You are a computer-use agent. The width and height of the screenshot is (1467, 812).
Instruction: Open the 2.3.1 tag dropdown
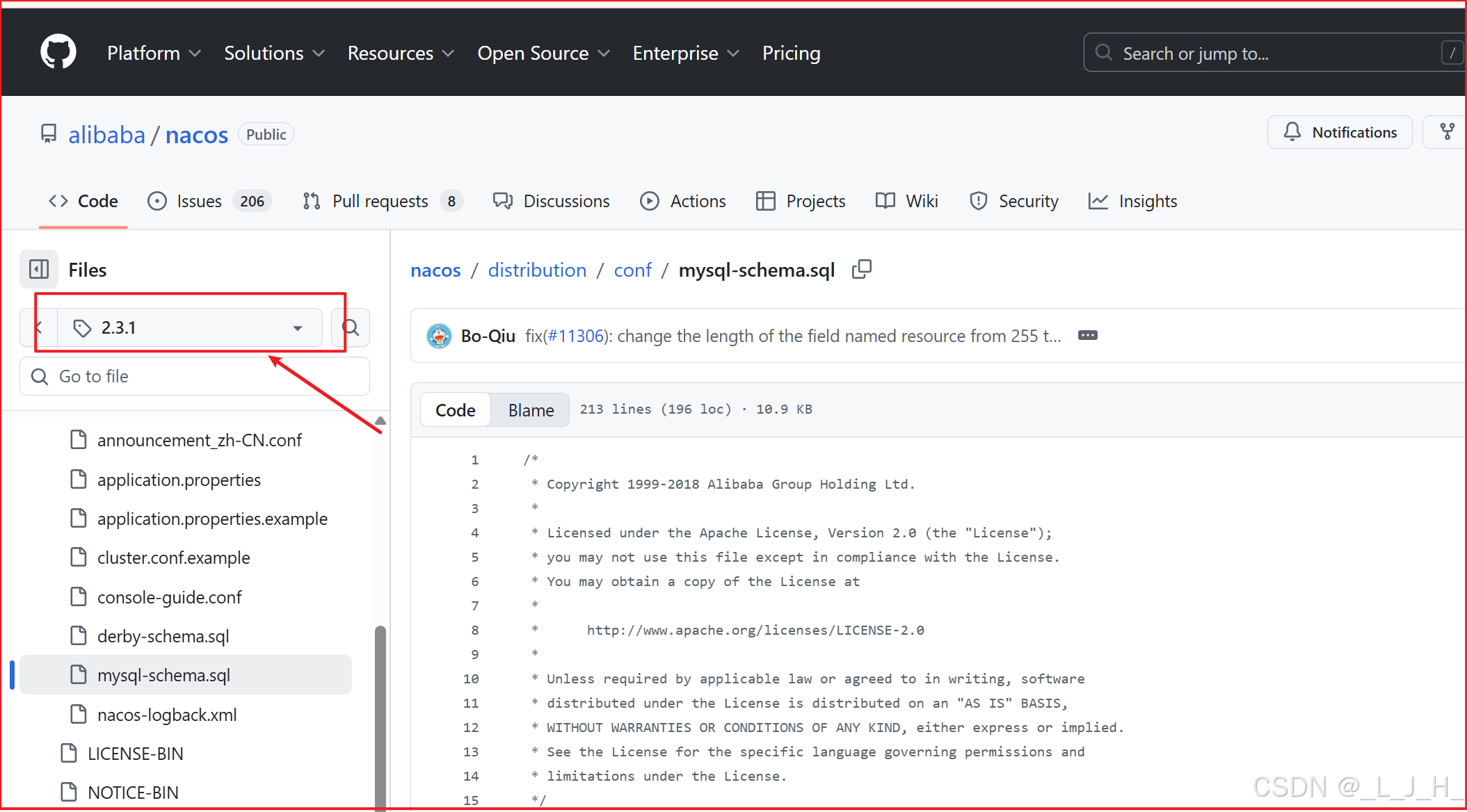(x=189, y=327)
